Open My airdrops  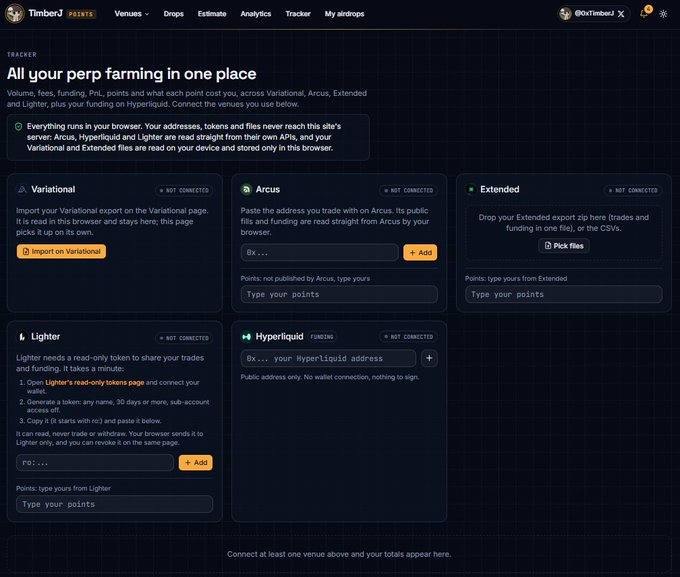(x=344, y=14)
